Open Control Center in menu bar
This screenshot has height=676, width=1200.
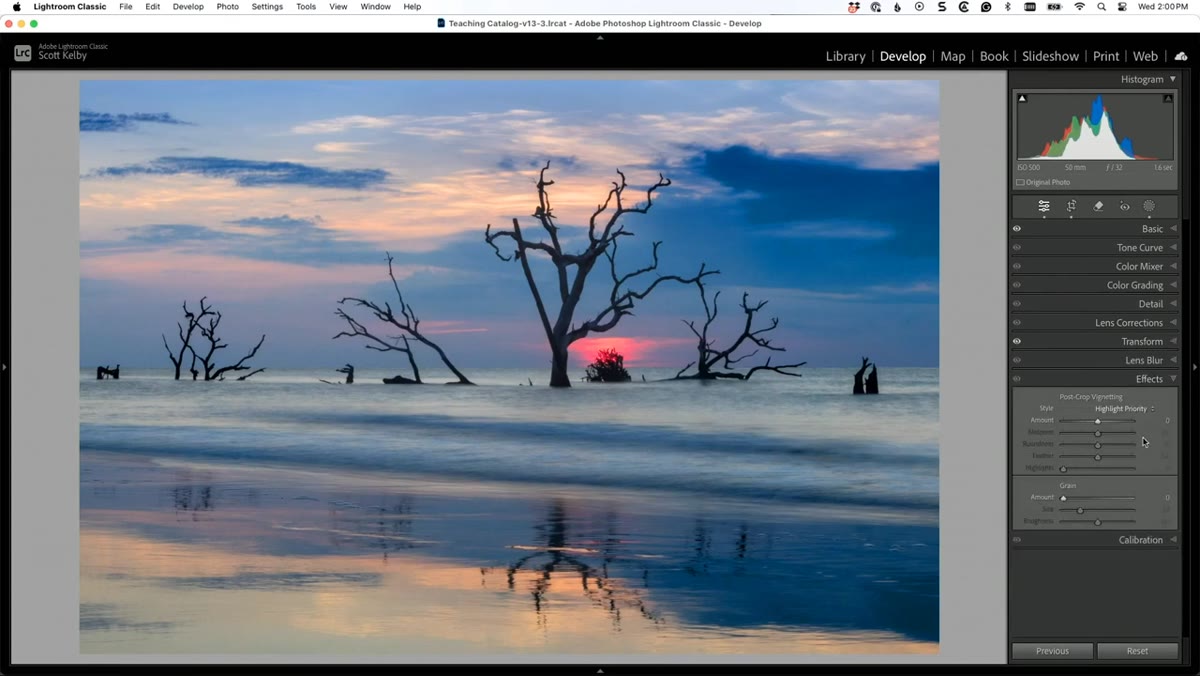[x=1122, y=7]
